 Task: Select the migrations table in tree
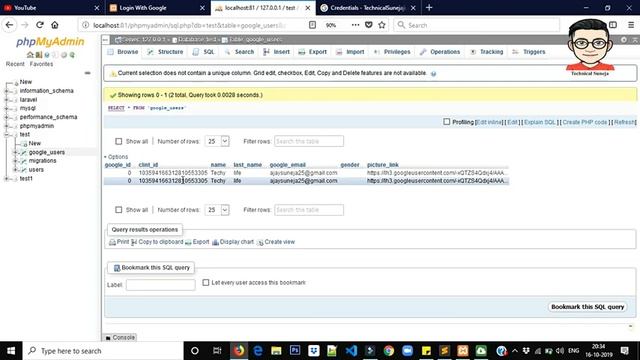tap(42, 161)
